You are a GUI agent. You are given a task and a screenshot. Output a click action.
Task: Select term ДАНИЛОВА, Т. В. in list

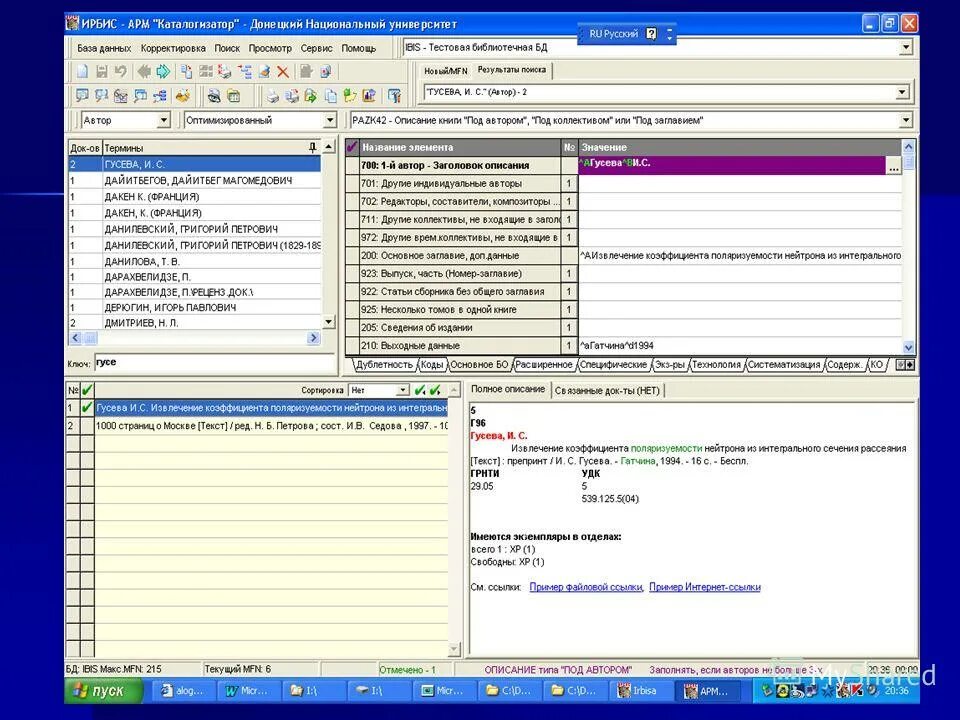[x=195, y=261]
